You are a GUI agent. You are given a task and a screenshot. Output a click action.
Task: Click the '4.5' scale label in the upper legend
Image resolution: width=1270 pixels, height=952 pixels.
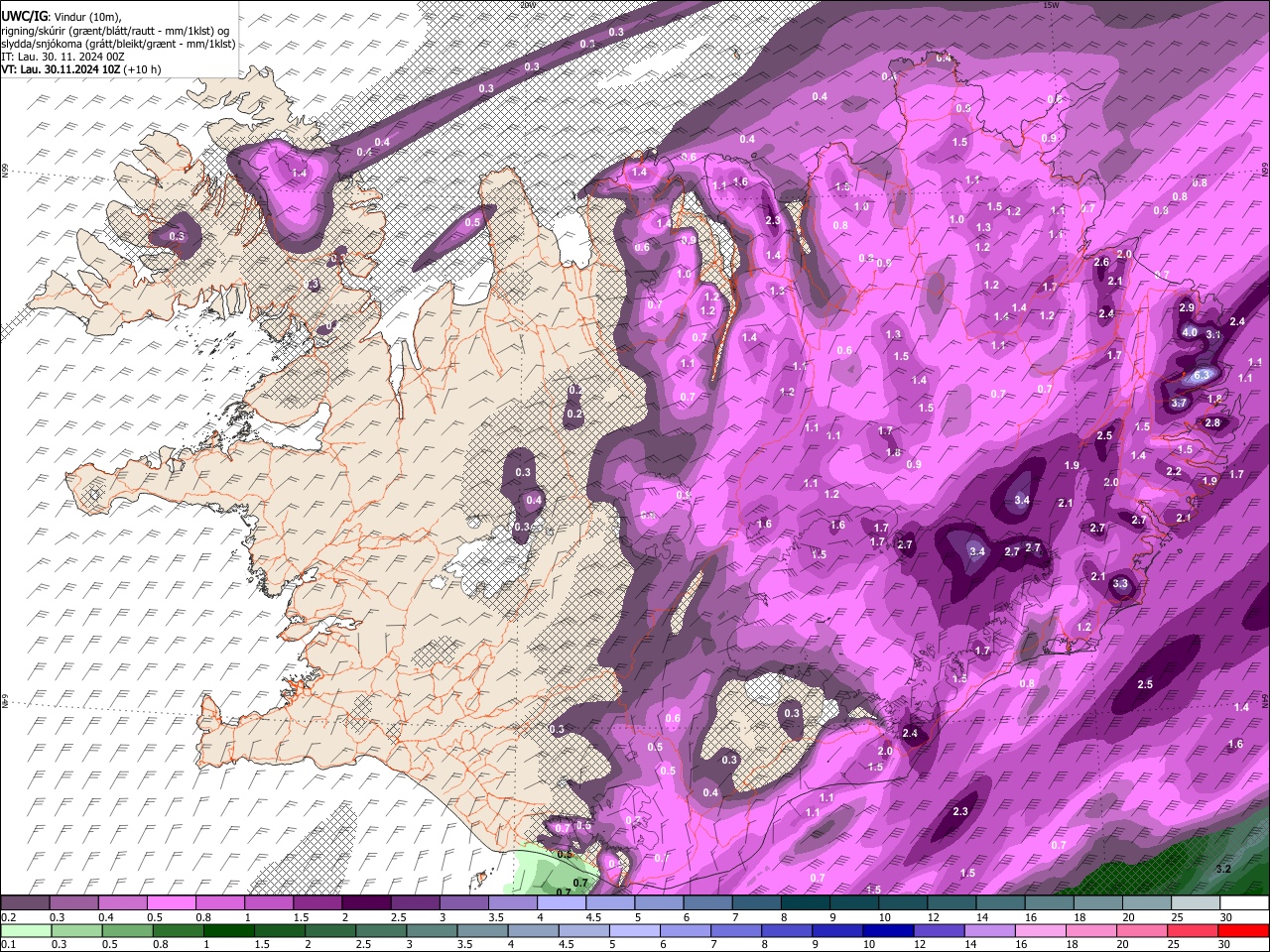[593, 918]
